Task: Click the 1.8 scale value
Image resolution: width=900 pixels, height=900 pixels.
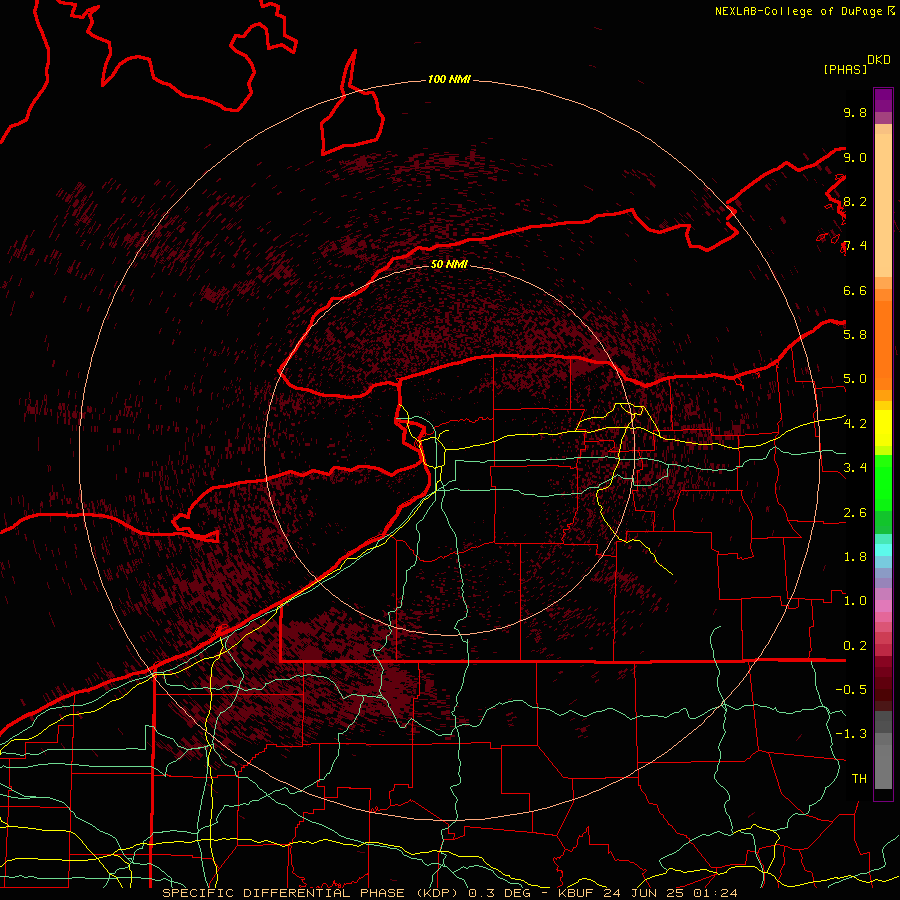Action: pos(855,557)
